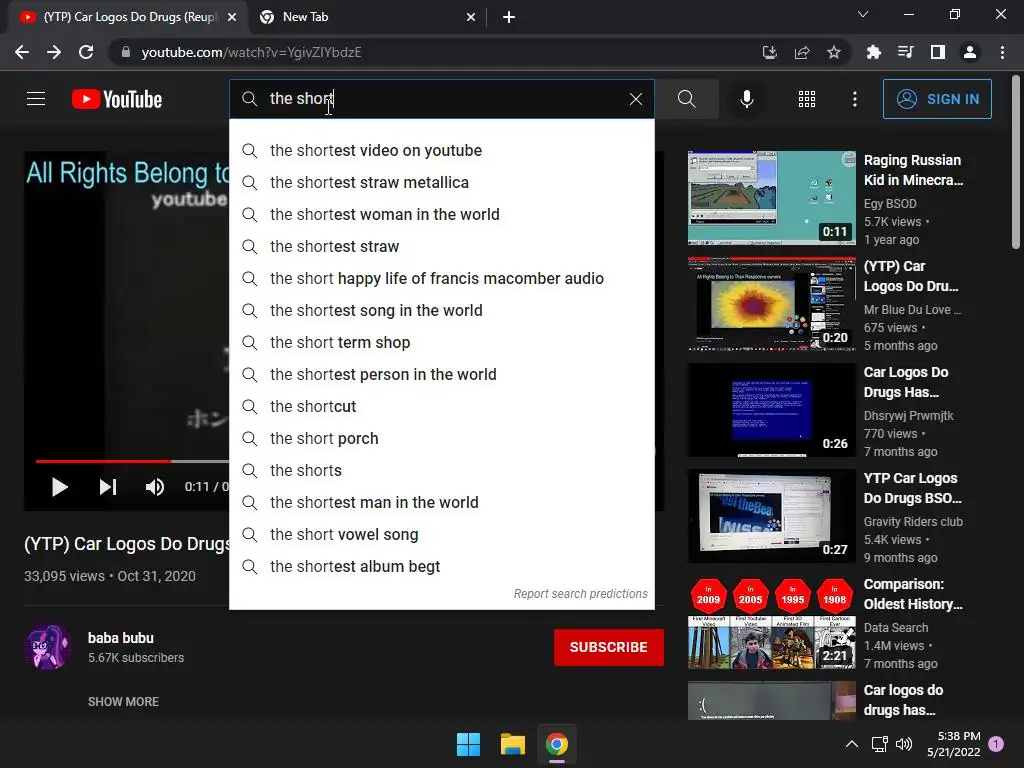1024x768 pixels.
Task: Bookmark this tab with the star
Action: click(834, 52)
